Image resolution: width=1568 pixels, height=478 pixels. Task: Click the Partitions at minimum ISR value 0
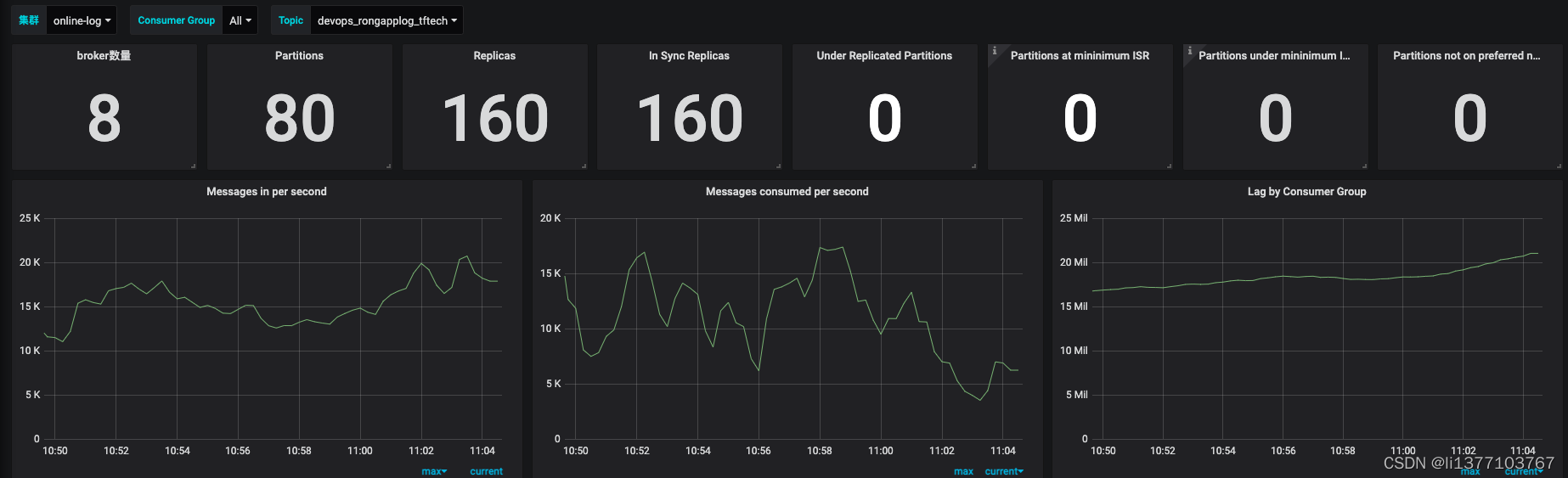coord(1080,118)
